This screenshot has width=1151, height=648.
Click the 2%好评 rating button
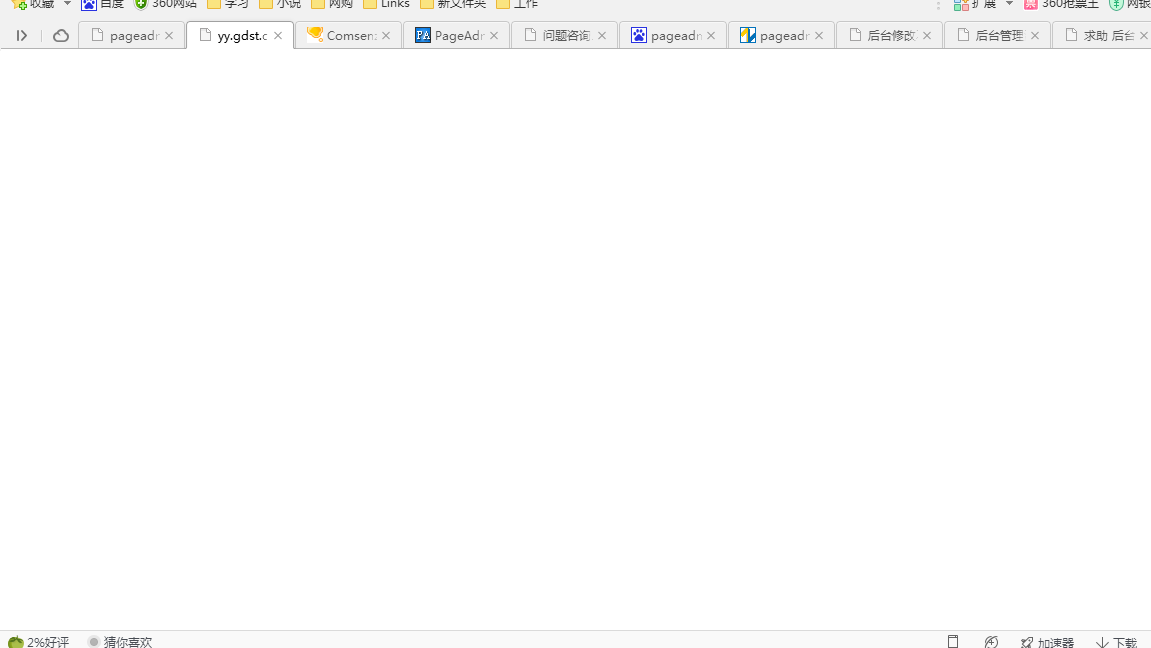(x=38, y=642)
